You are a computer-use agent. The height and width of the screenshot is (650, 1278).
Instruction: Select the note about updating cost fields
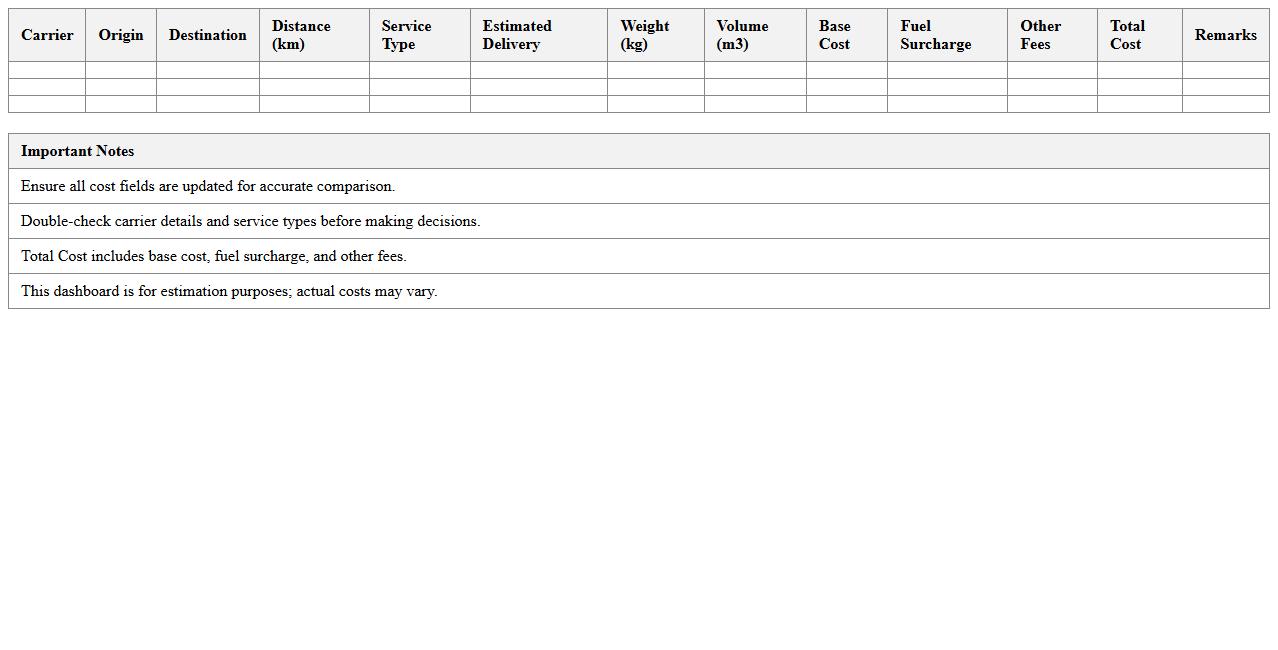coord(207,186)
